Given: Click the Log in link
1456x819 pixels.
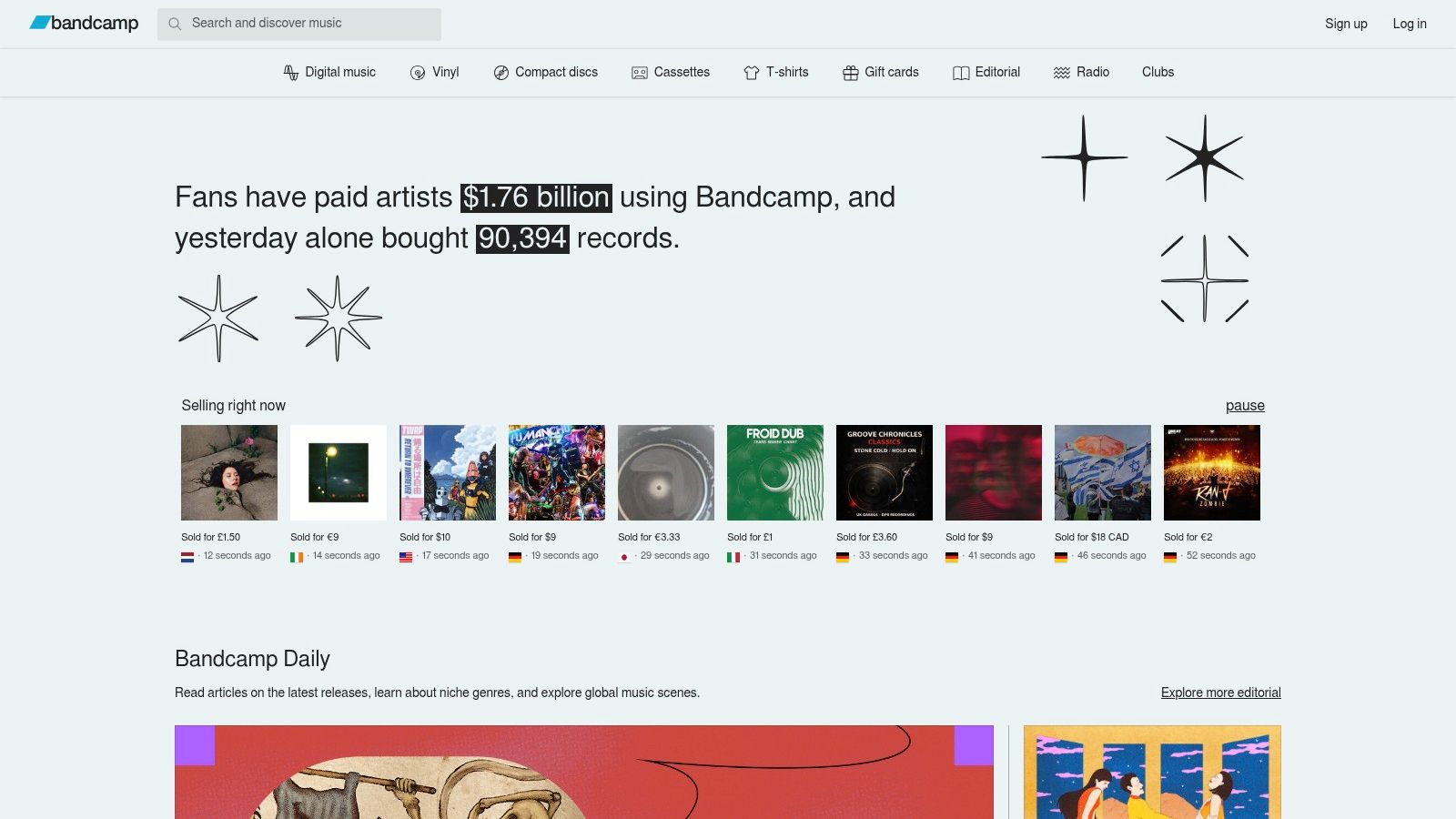Looking at the screenshot, I should [1410, 24].
